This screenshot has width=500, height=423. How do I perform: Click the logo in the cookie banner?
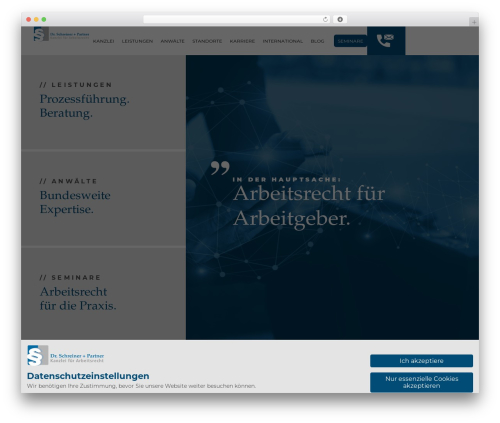66,356
